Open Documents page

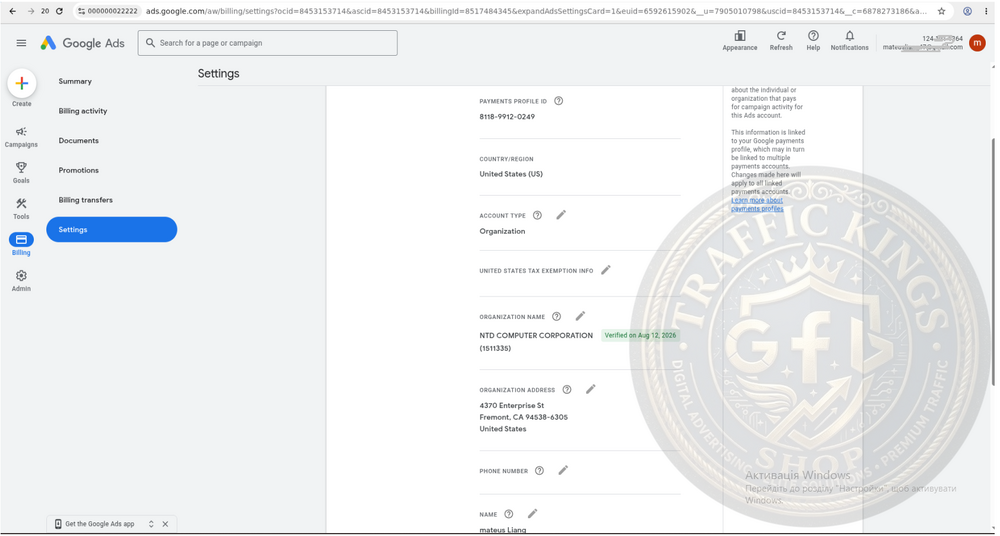pos(78,141)
